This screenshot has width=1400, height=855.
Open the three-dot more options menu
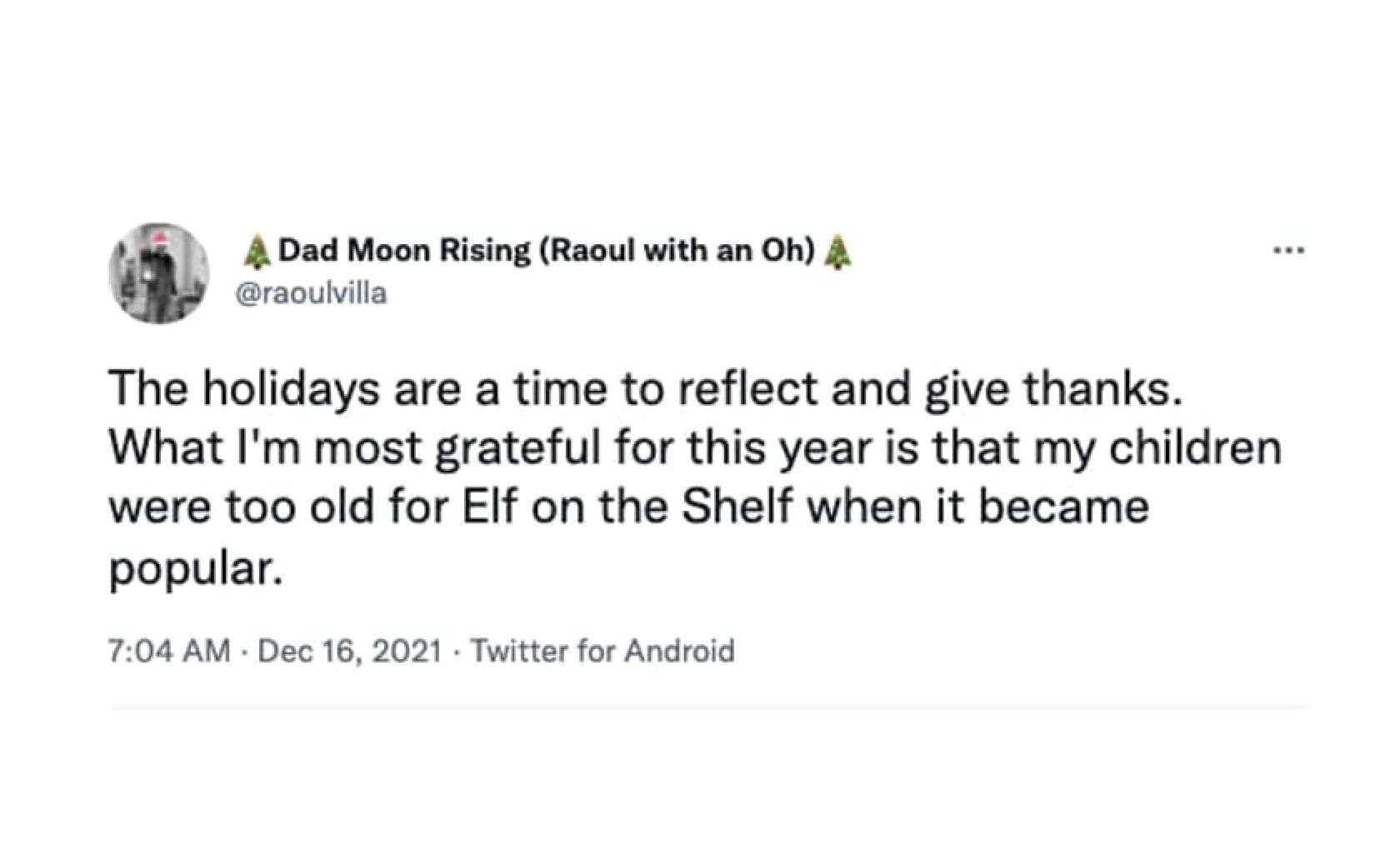tap(1288, 250)
